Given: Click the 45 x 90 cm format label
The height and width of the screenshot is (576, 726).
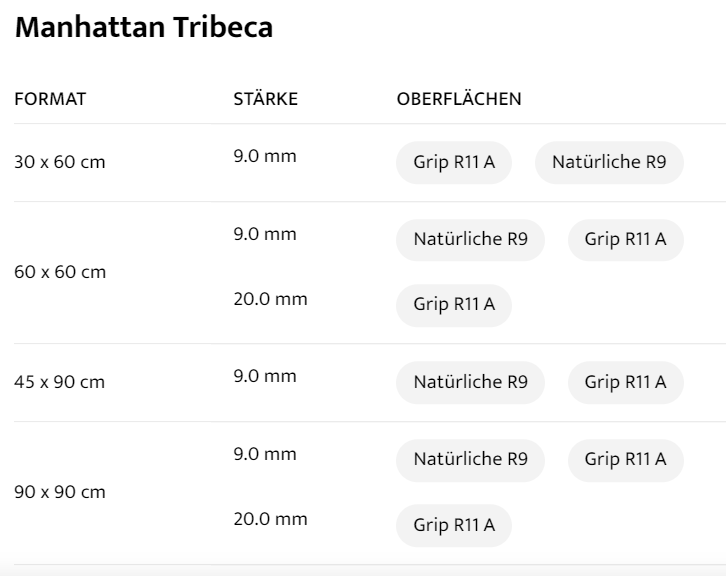Looking at the screenshot, I should [x=60, y=382].
